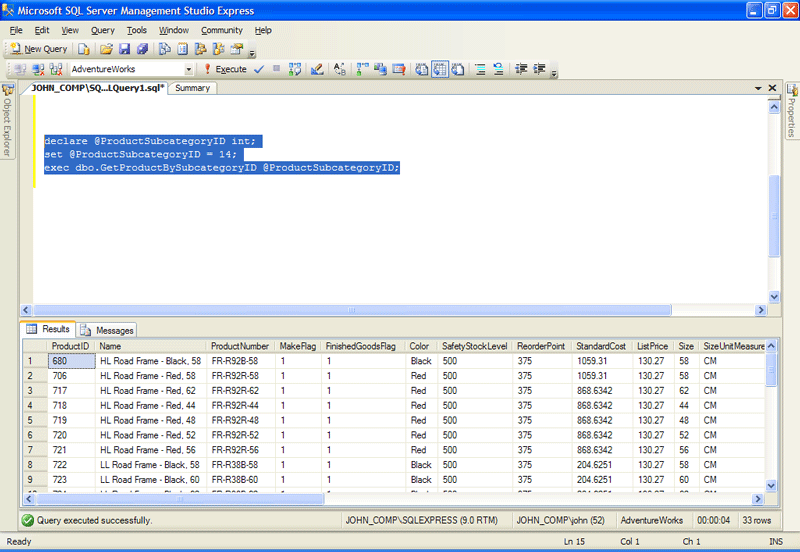
Task: Save the query with the floppy disk icon
Action: [x=124, y=49]
